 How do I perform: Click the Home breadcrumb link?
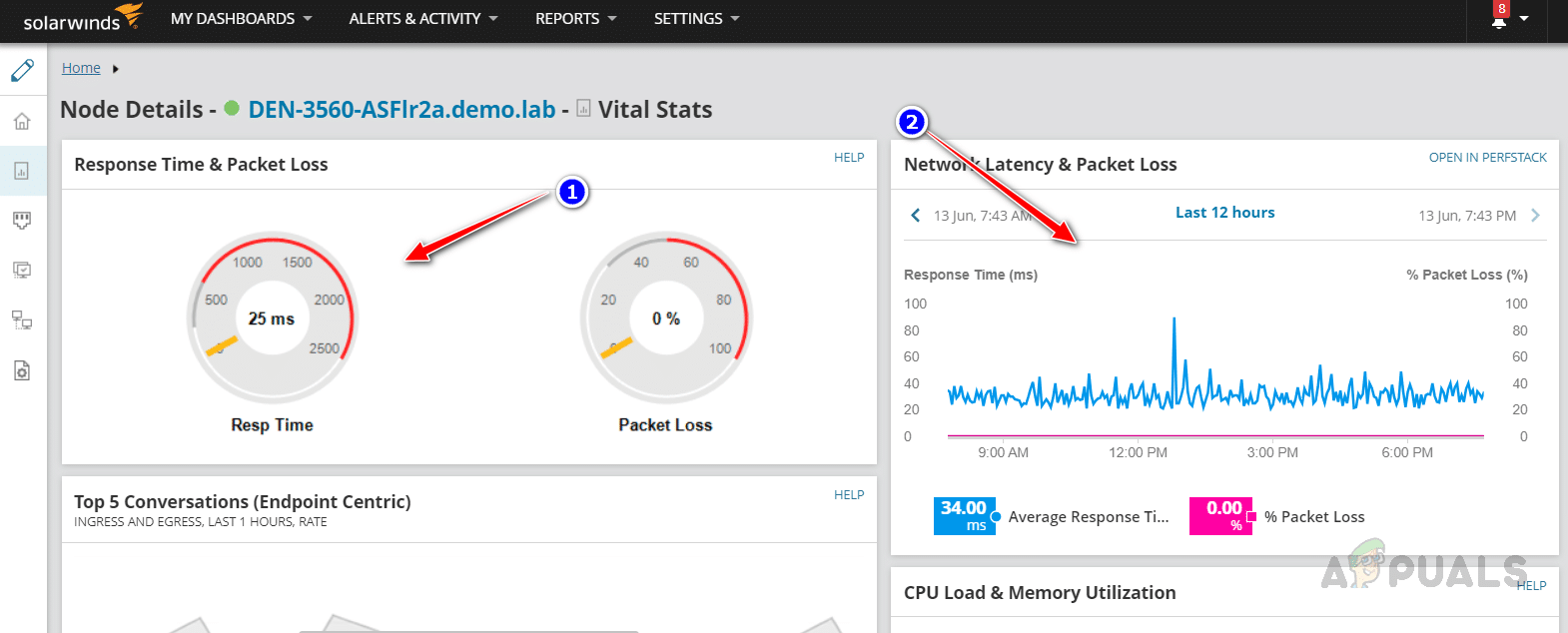81,68
